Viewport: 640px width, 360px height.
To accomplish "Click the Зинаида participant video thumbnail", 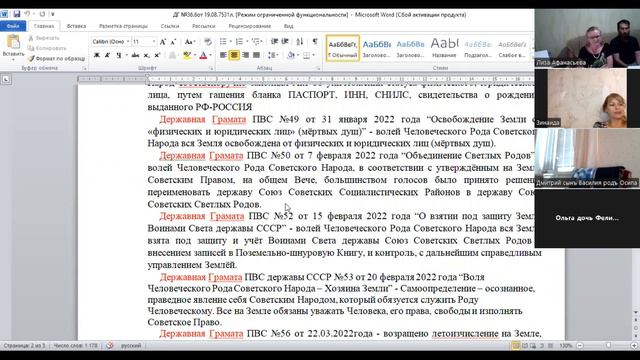I will pyautogui.click(x=587, y=98).
